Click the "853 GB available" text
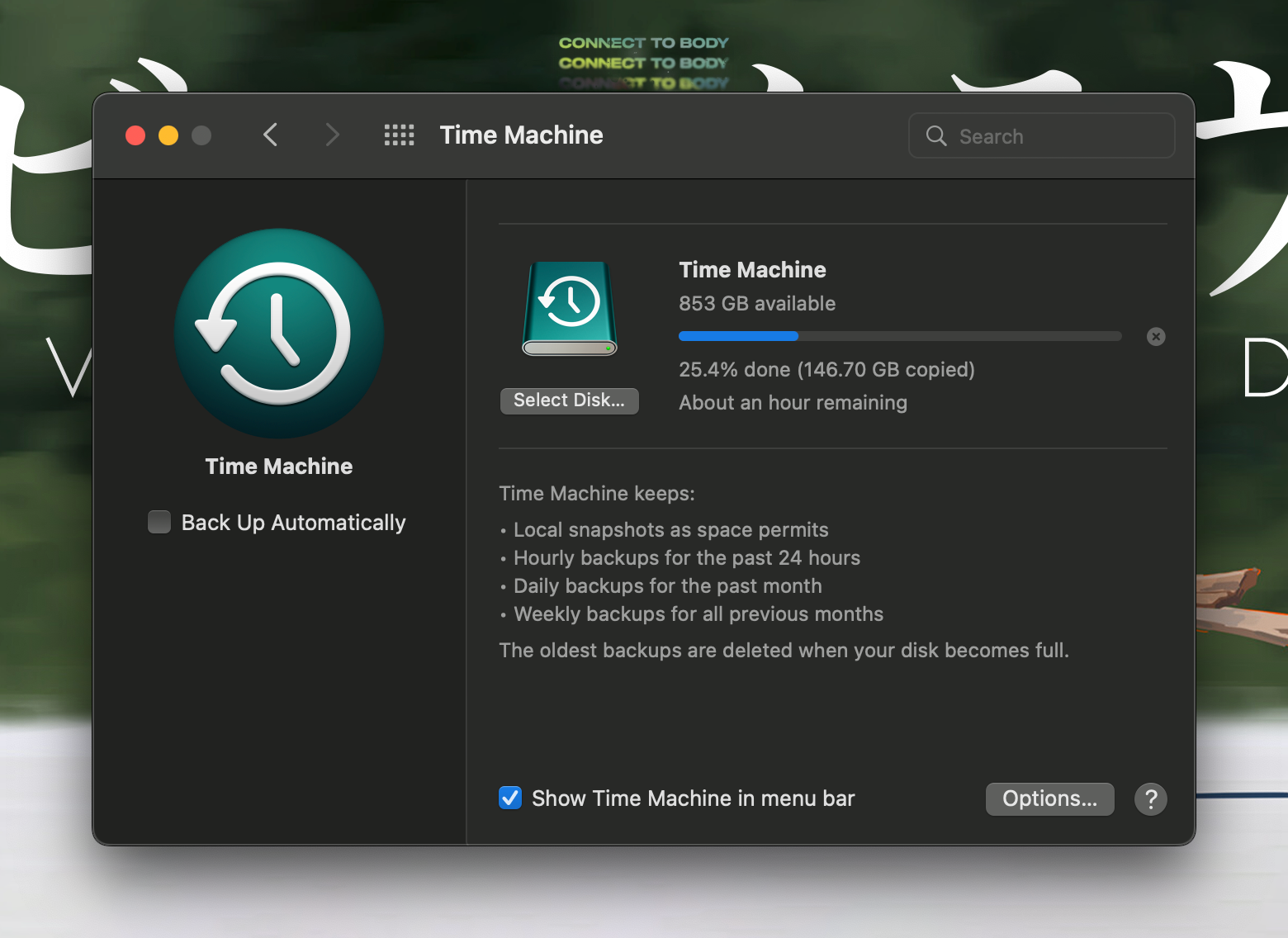Image resolution: width=1288 pixels, height=938 pixels. tap(757, 304)
